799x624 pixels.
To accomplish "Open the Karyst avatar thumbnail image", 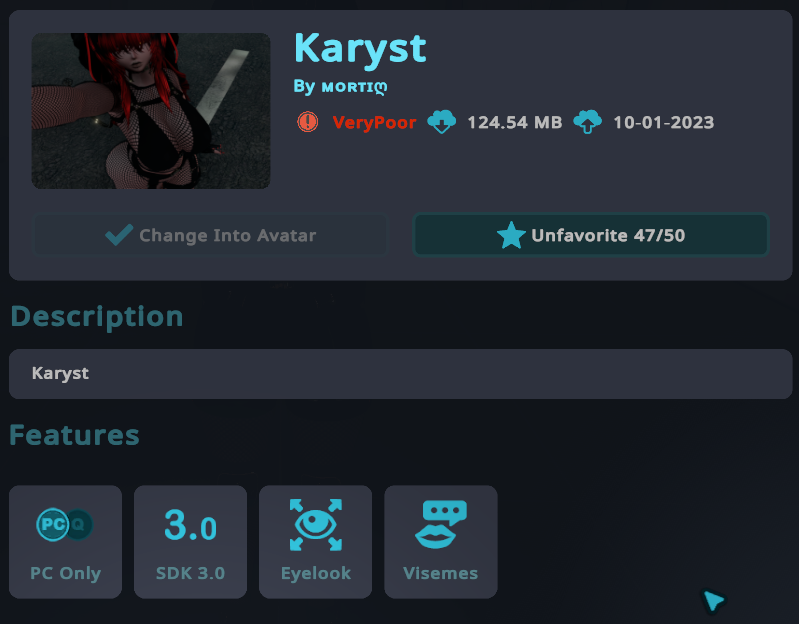I will [x=151, y=111].
